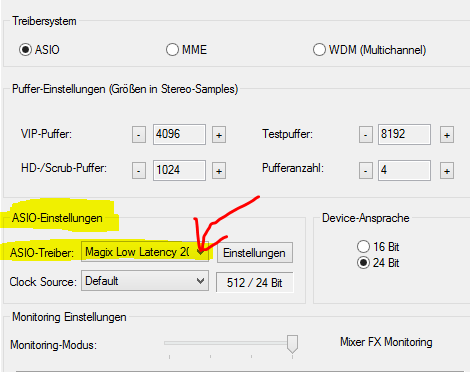Click the Monitoring Einstellungen heading
This screenshot has height=372, width=470.
coord(69,317)
